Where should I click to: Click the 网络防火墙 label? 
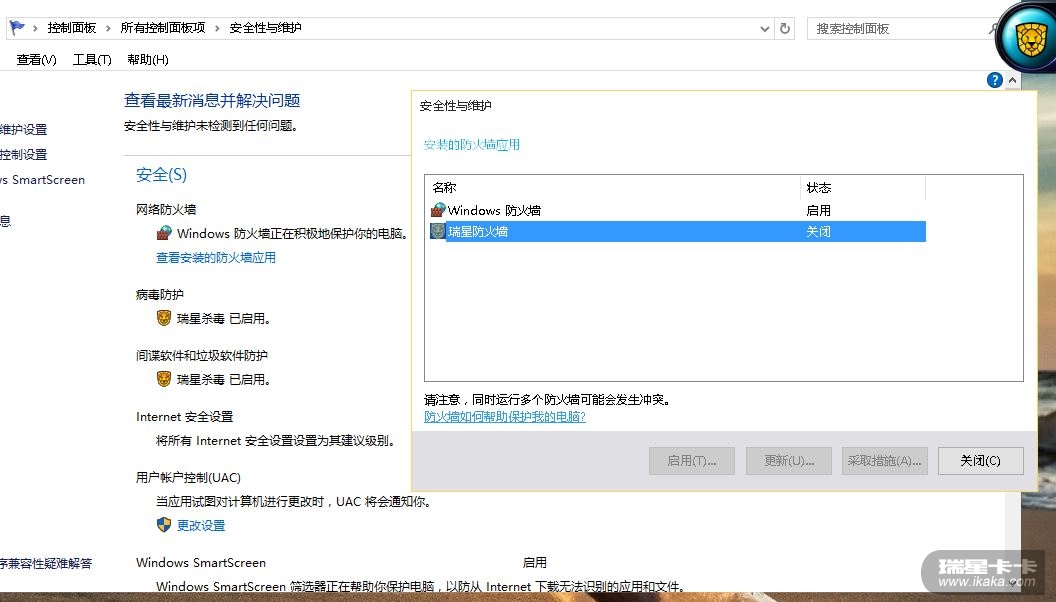[x=166, y=209]
